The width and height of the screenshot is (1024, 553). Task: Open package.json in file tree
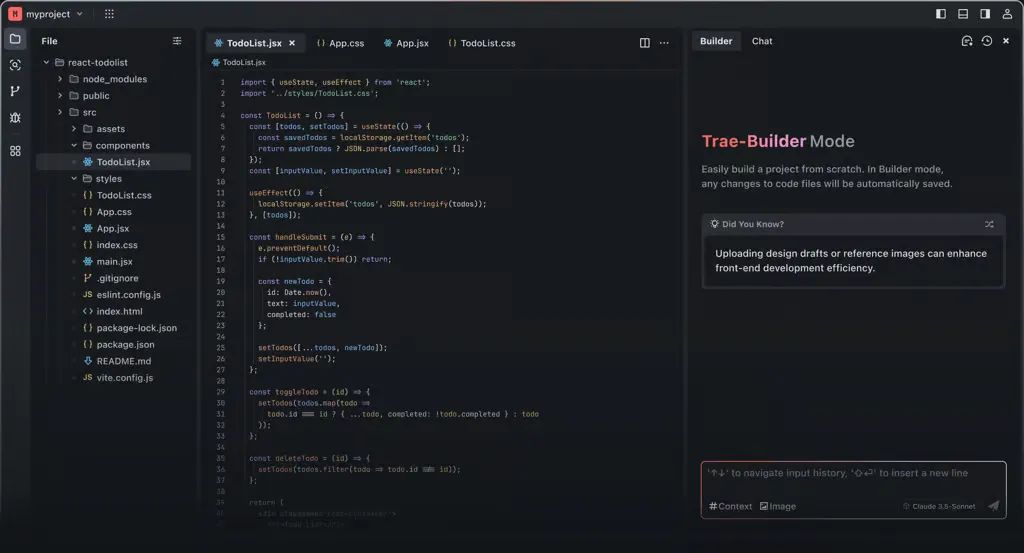pos(125,344)
